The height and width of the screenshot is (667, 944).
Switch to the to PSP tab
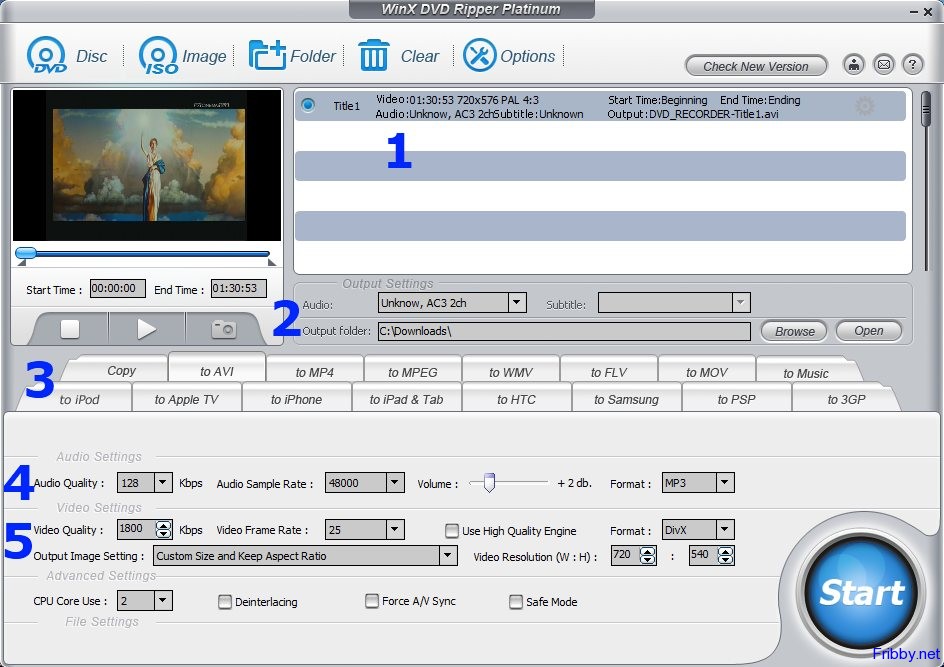tap(736, 399)
